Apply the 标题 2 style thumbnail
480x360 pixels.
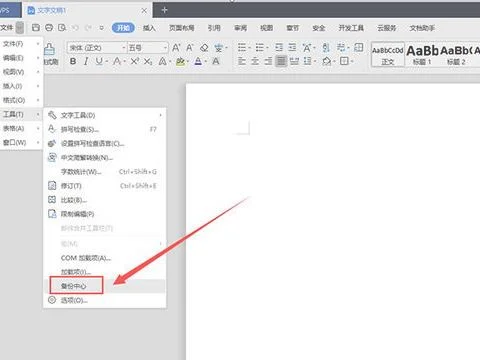[x=456, y=55]
